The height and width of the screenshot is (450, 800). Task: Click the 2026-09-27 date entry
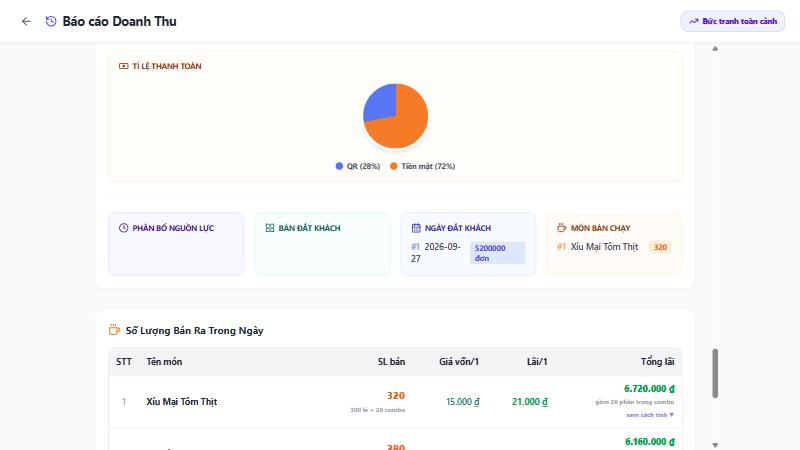(436, 253)
